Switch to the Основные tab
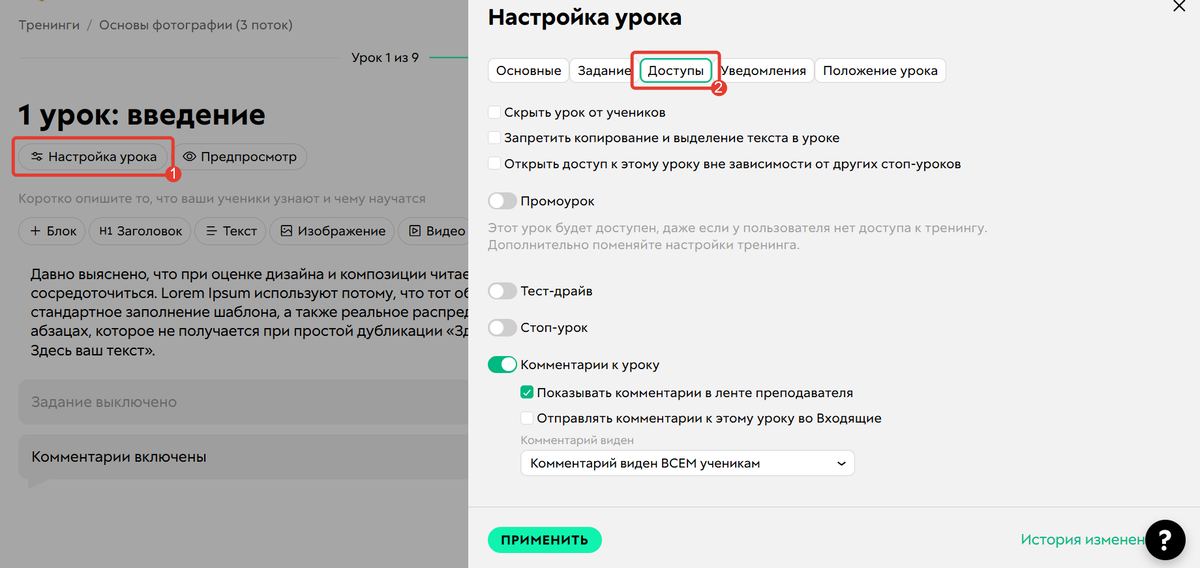The image size is (1200, 568). coord(528,71)
